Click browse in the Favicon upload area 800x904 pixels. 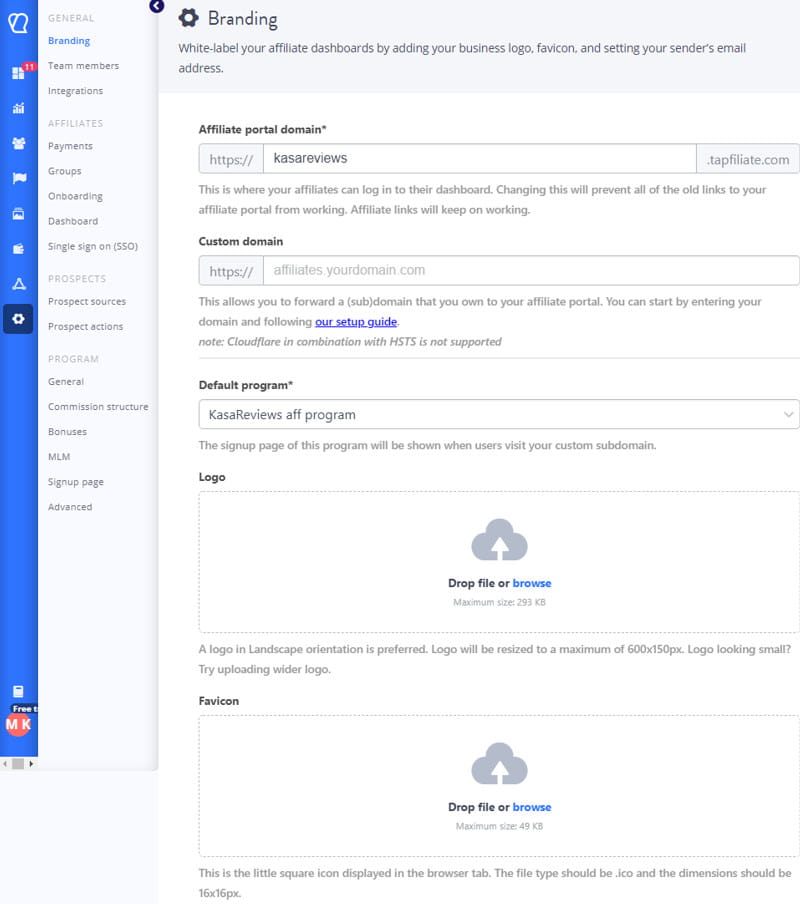click(x=531, y=807)
